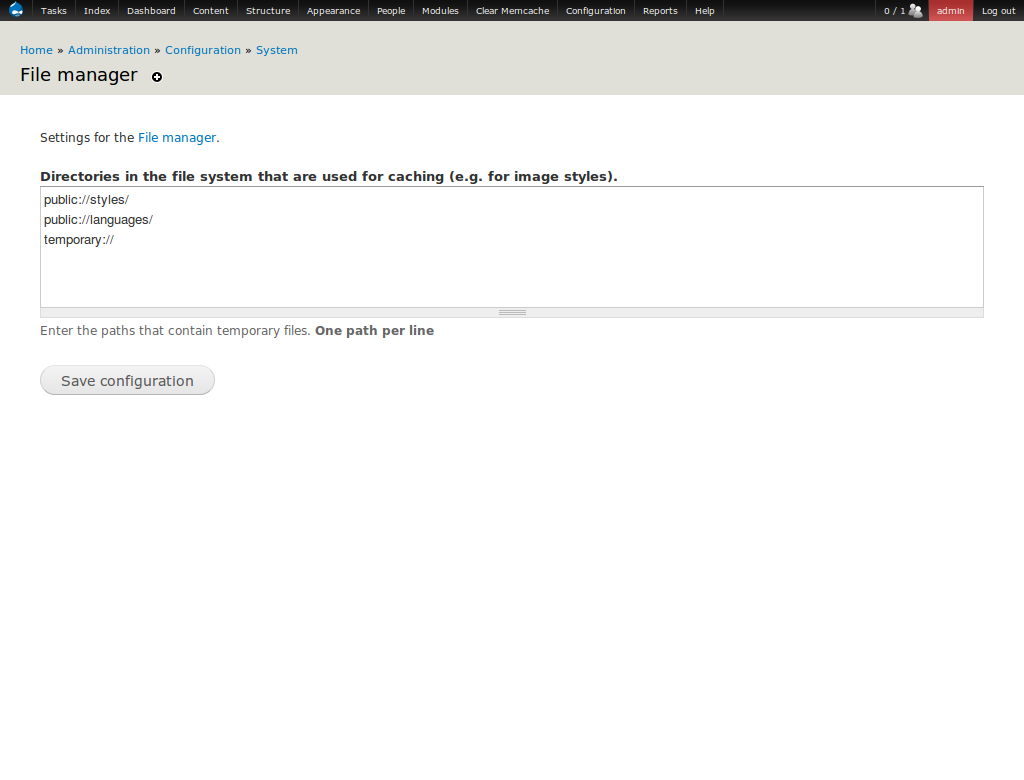Open the Index menu item
Image resolution: width=1024 pixels, height=780 pixels.
(x=97, y=11)
